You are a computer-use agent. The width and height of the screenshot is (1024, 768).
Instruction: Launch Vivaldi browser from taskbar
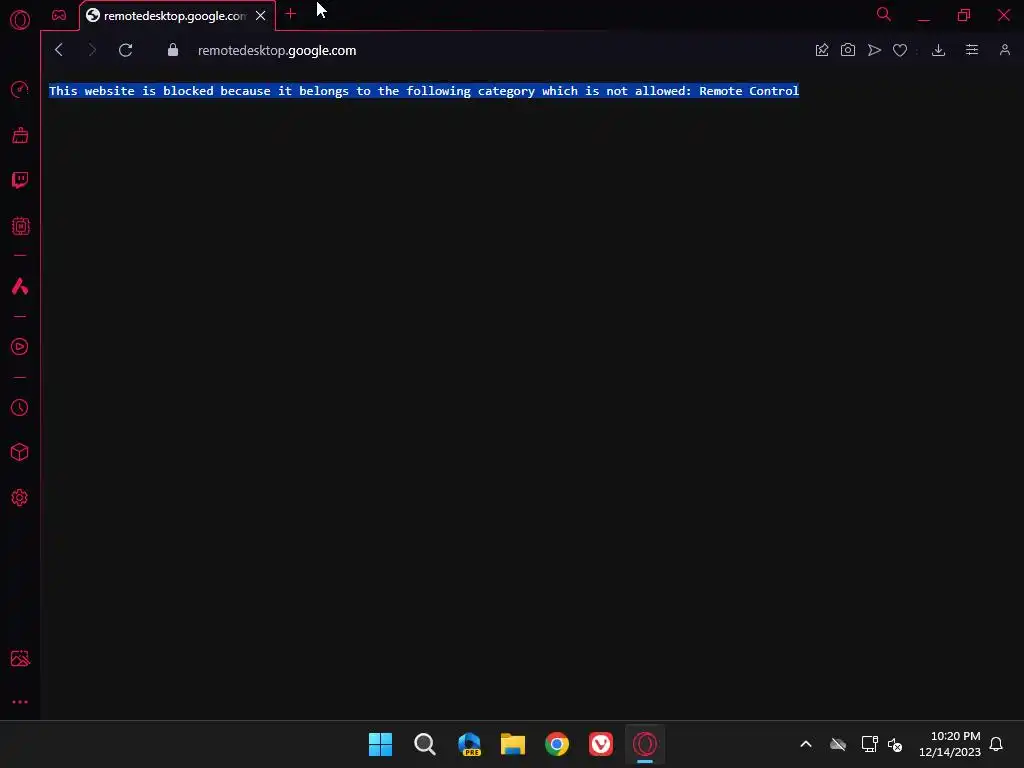click(601, 744)
